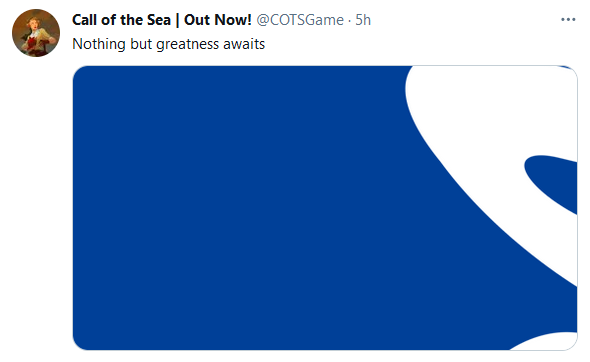Click the "Game" part of the @COTSGame handle
The height and width of the screenshot is (362, 590).
click(x=325, y=20)
